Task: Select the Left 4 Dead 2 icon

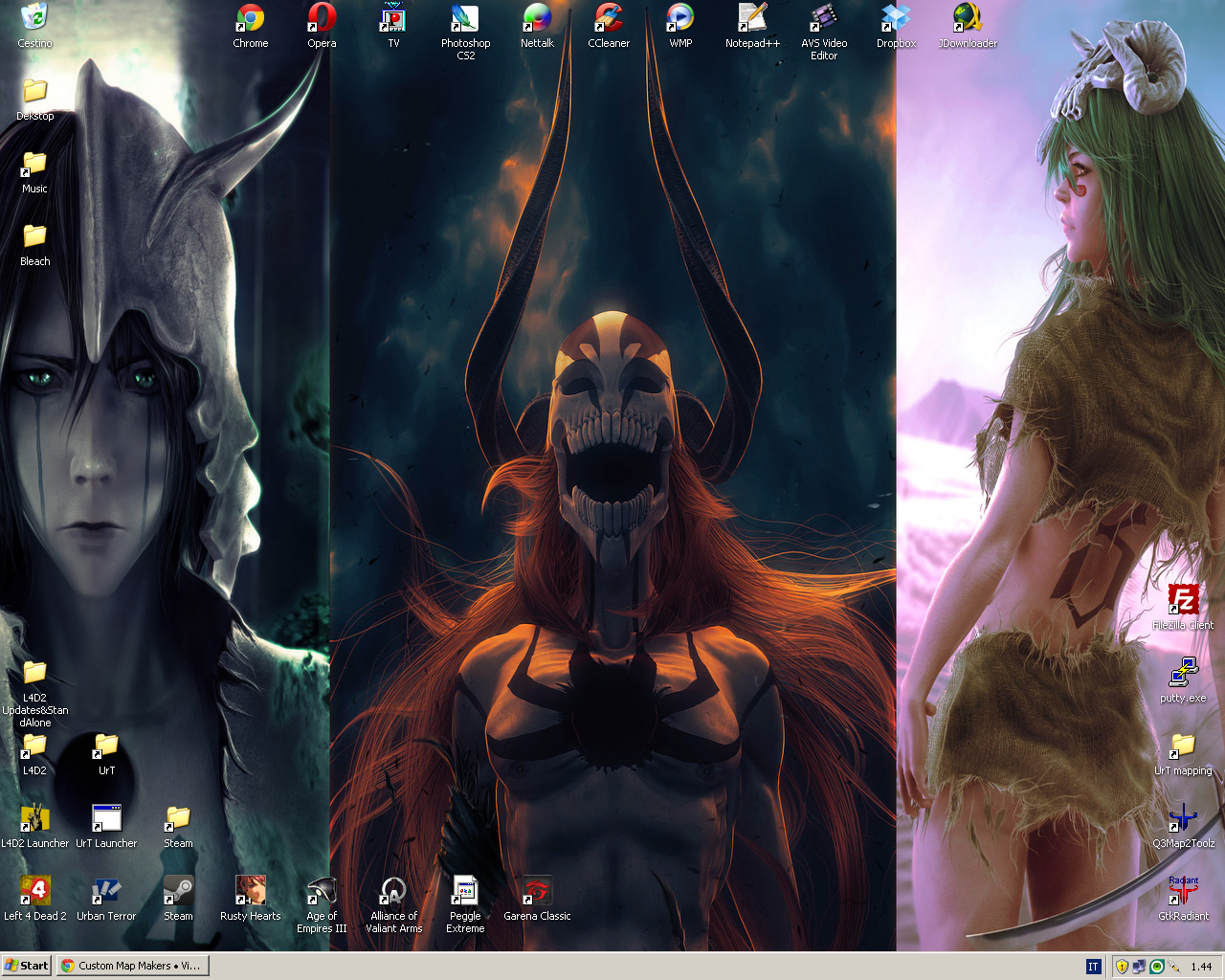Action: [x=35, y=892]
